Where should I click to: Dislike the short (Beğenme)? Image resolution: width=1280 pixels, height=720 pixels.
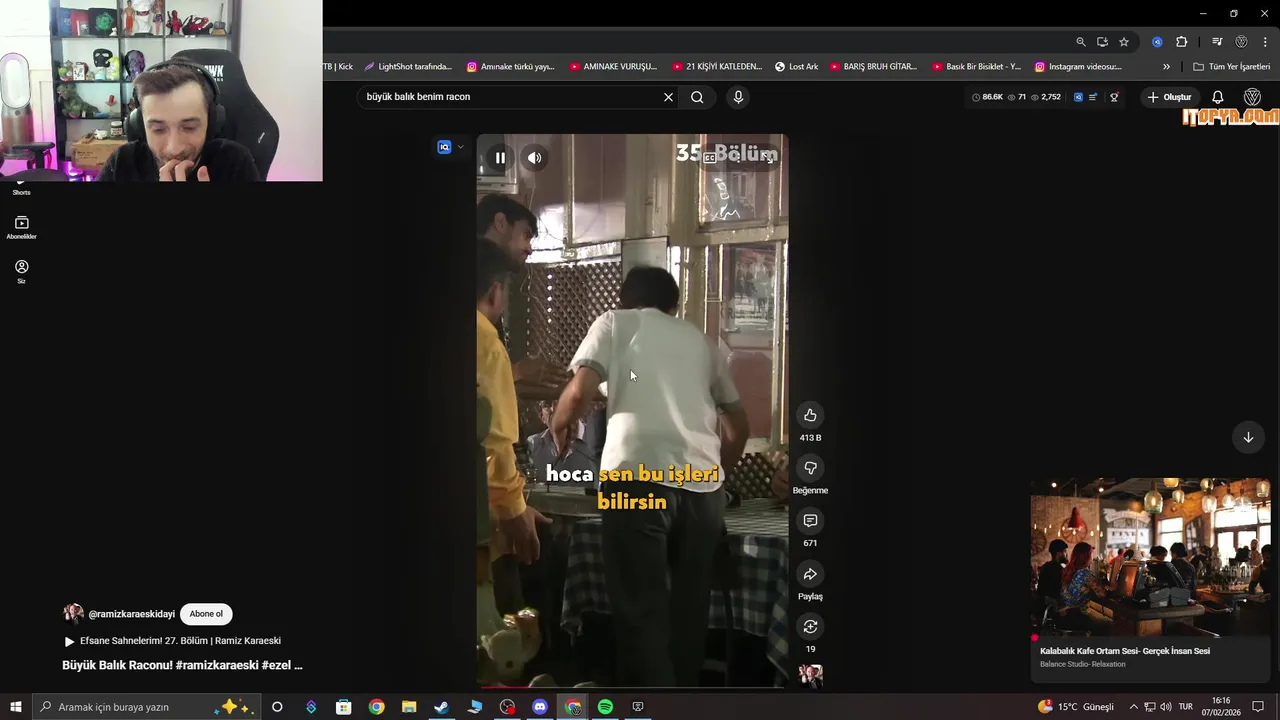tap(810, 468)
